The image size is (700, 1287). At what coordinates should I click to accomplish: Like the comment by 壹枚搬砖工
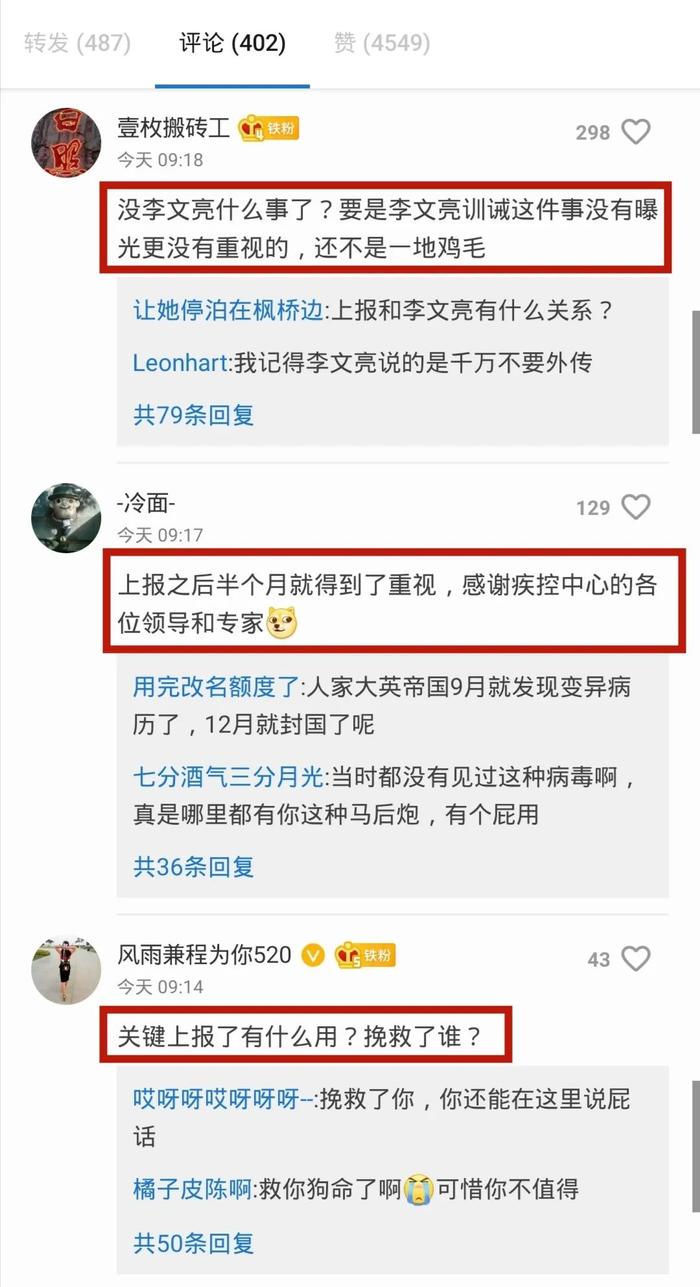point(636,132)
